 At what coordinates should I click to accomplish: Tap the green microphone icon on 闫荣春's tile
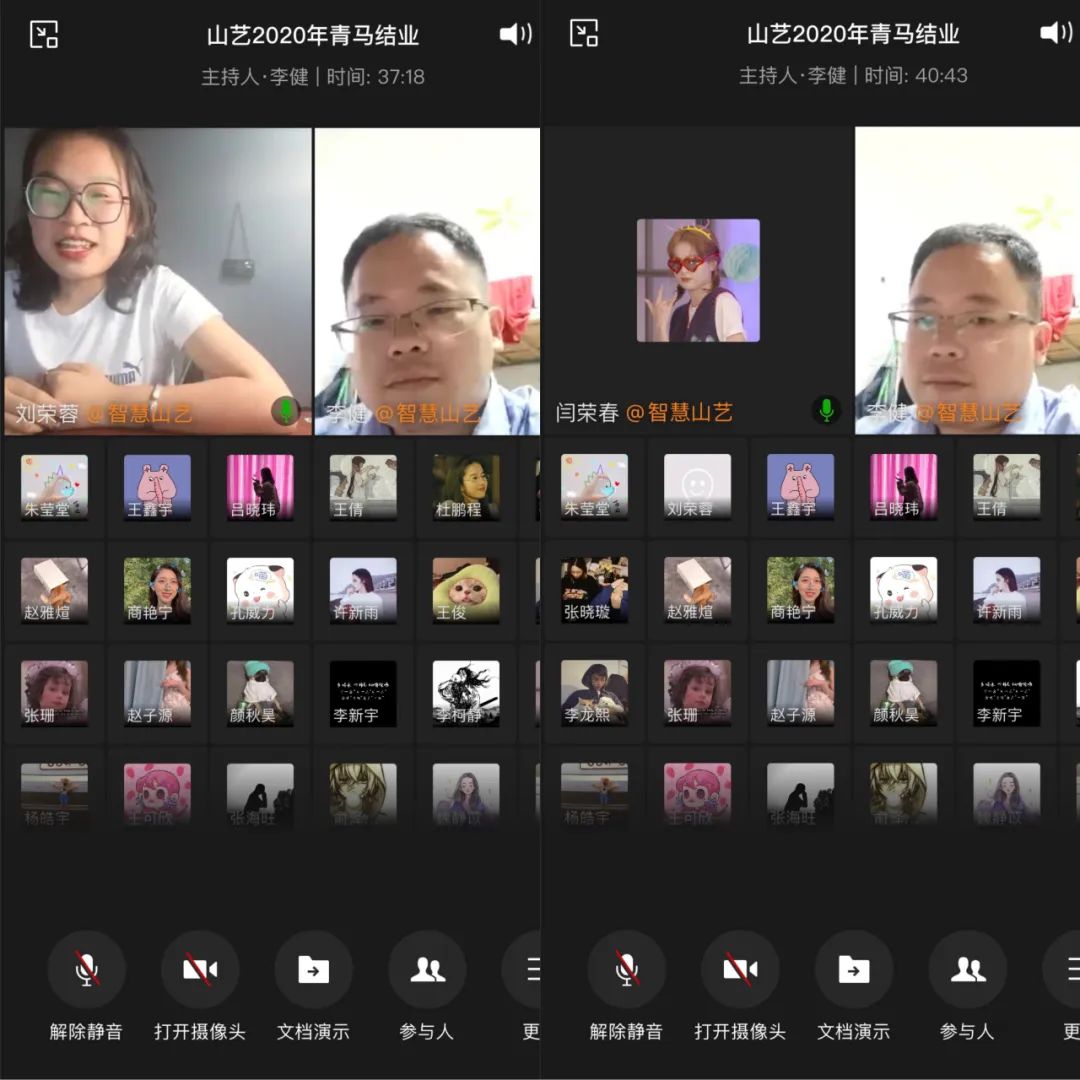826,409
